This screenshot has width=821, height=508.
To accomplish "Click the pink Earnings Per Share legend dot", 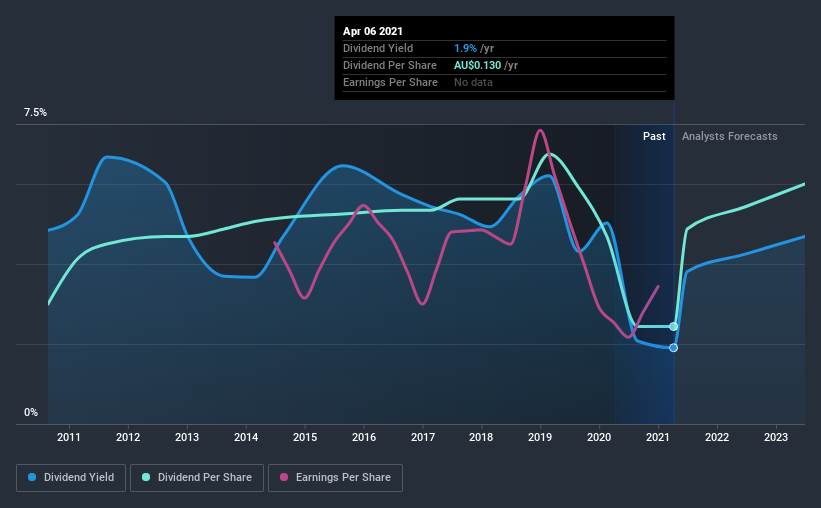I will click(x=284, y=477).
